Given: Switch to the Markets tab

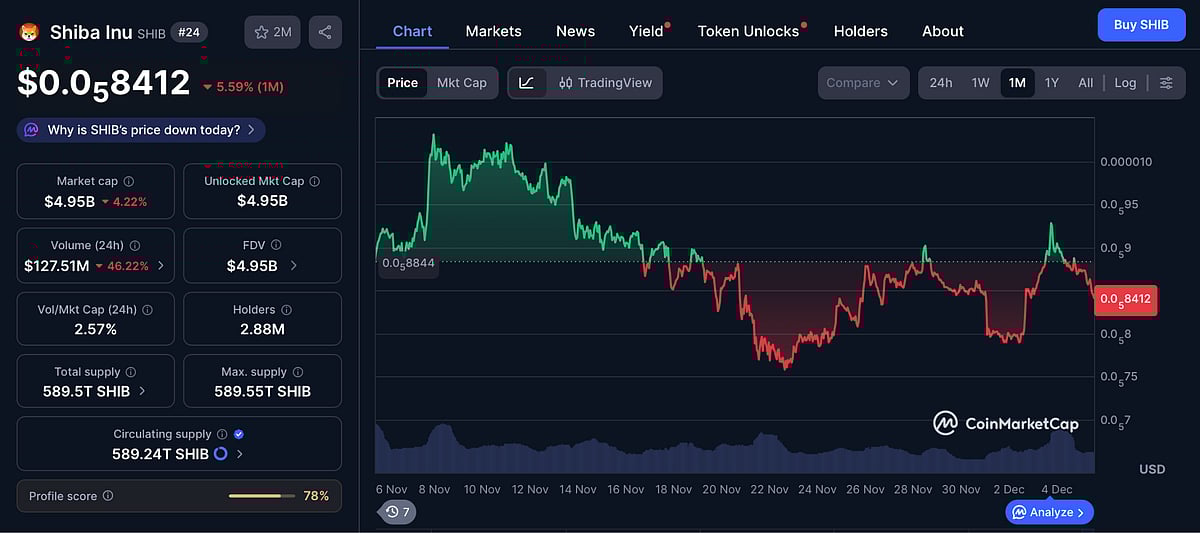Looking at the screenshot, I should 493,31.
